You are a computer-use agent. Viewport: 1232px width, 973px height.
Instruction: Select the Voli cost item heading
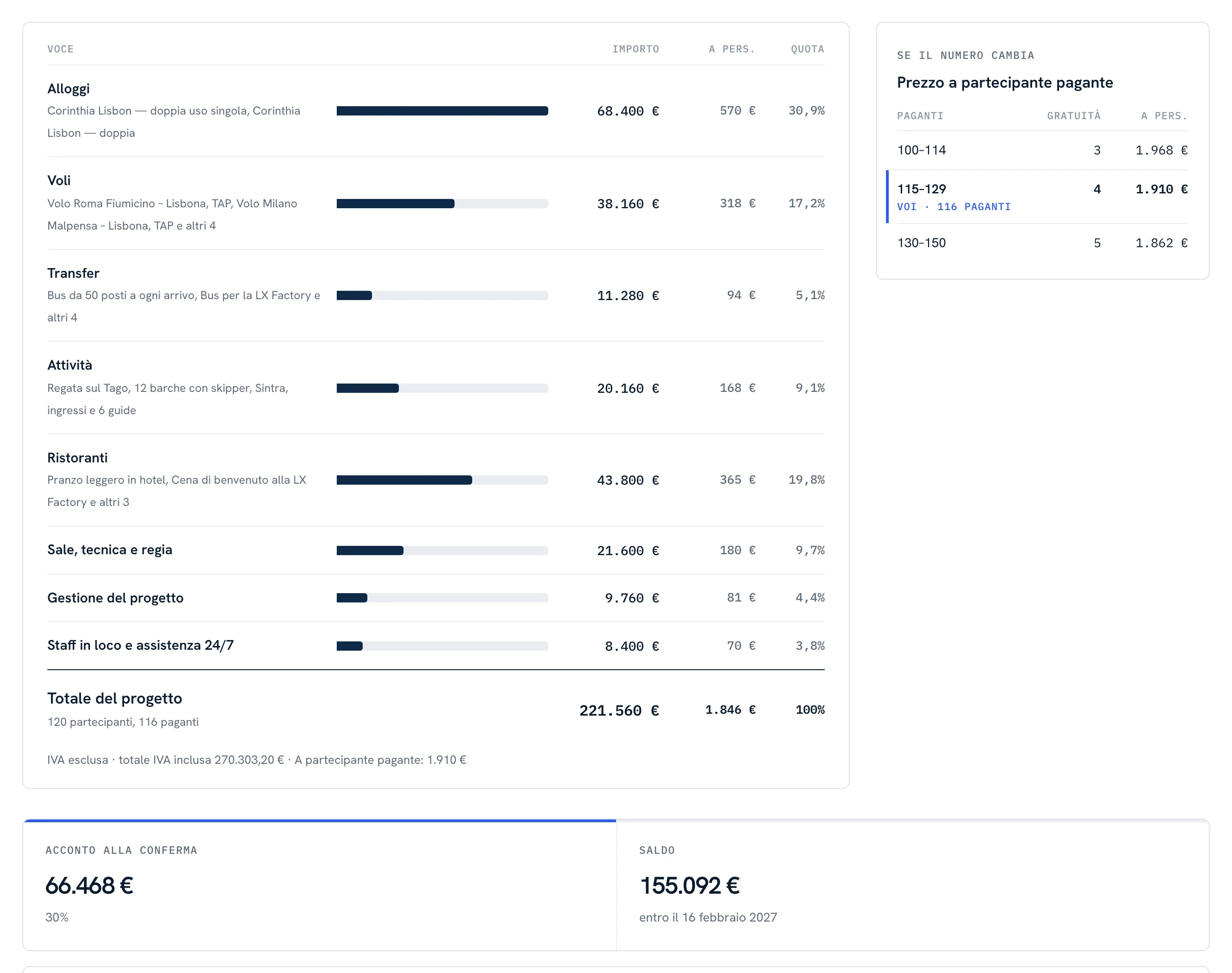pos(59,180)
